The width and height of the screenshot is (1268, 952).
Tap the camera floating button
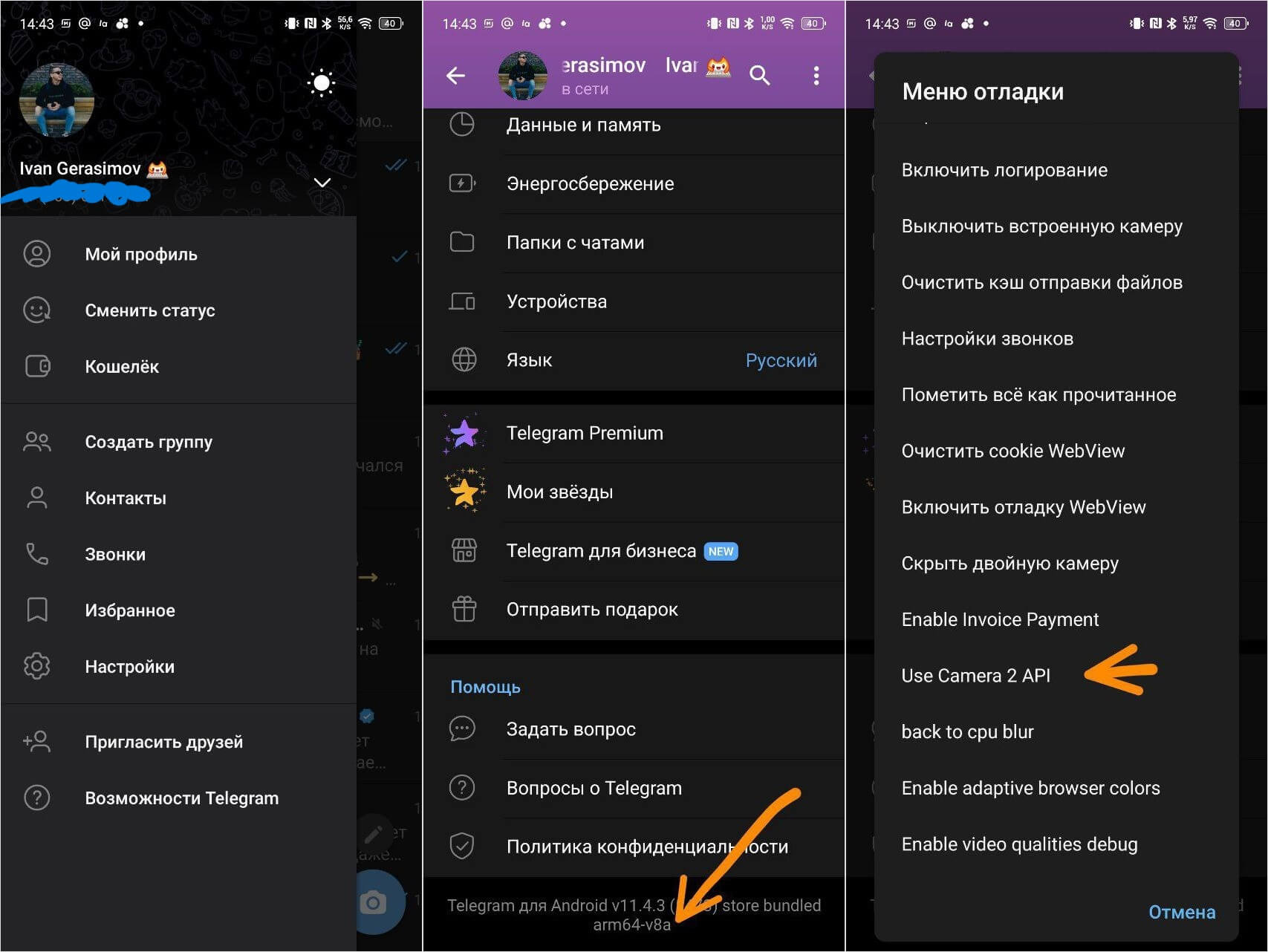374,902
